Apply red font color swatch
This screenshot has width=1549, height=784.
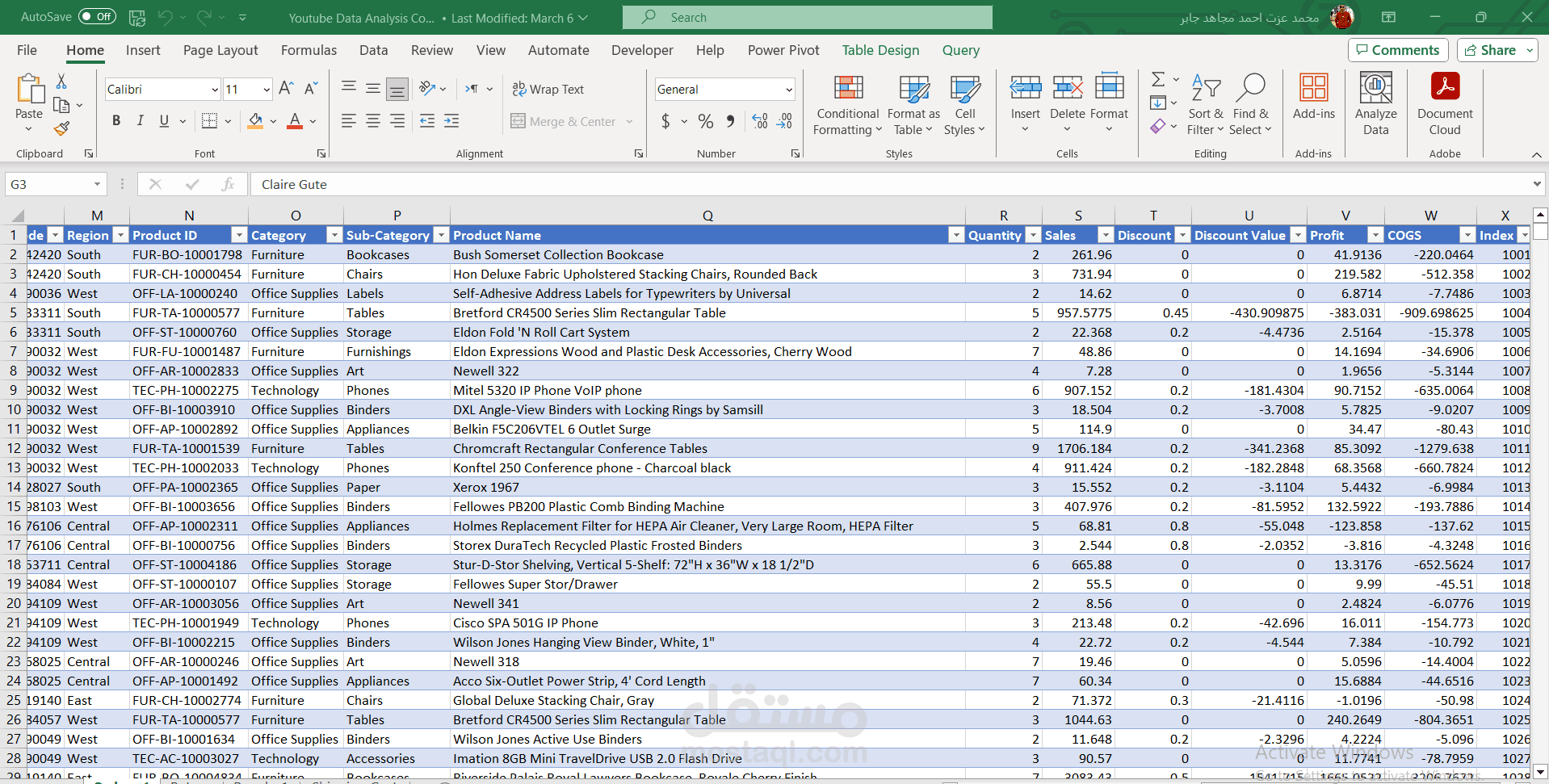pyautogui.click(x=295, y=121)
